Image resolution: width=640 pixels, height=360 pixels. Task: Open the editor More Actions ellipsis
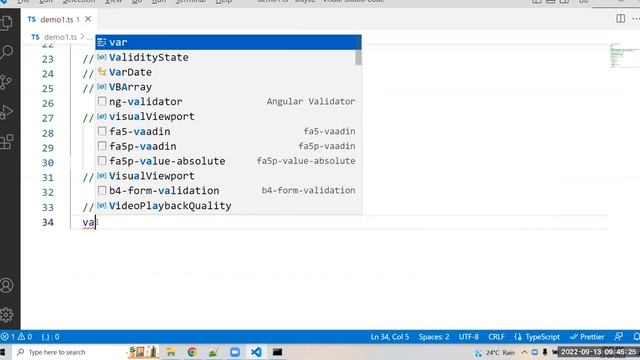click(x=636, y=19)
